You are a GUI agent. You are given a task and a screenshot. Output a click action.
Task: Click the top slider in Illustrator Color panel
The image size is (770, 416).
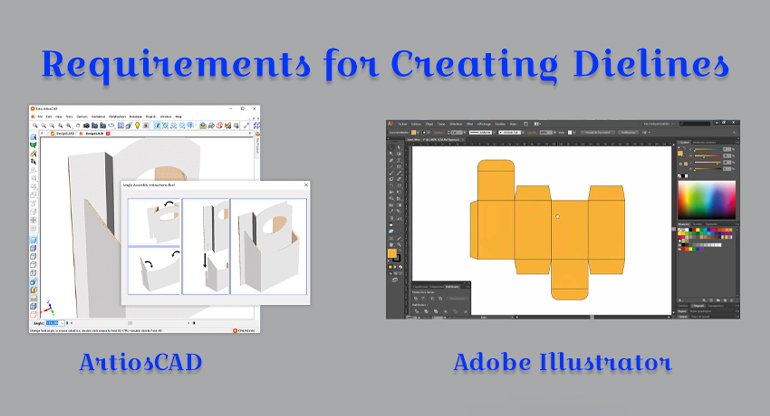pyautogui.click(x=707, y=149)
